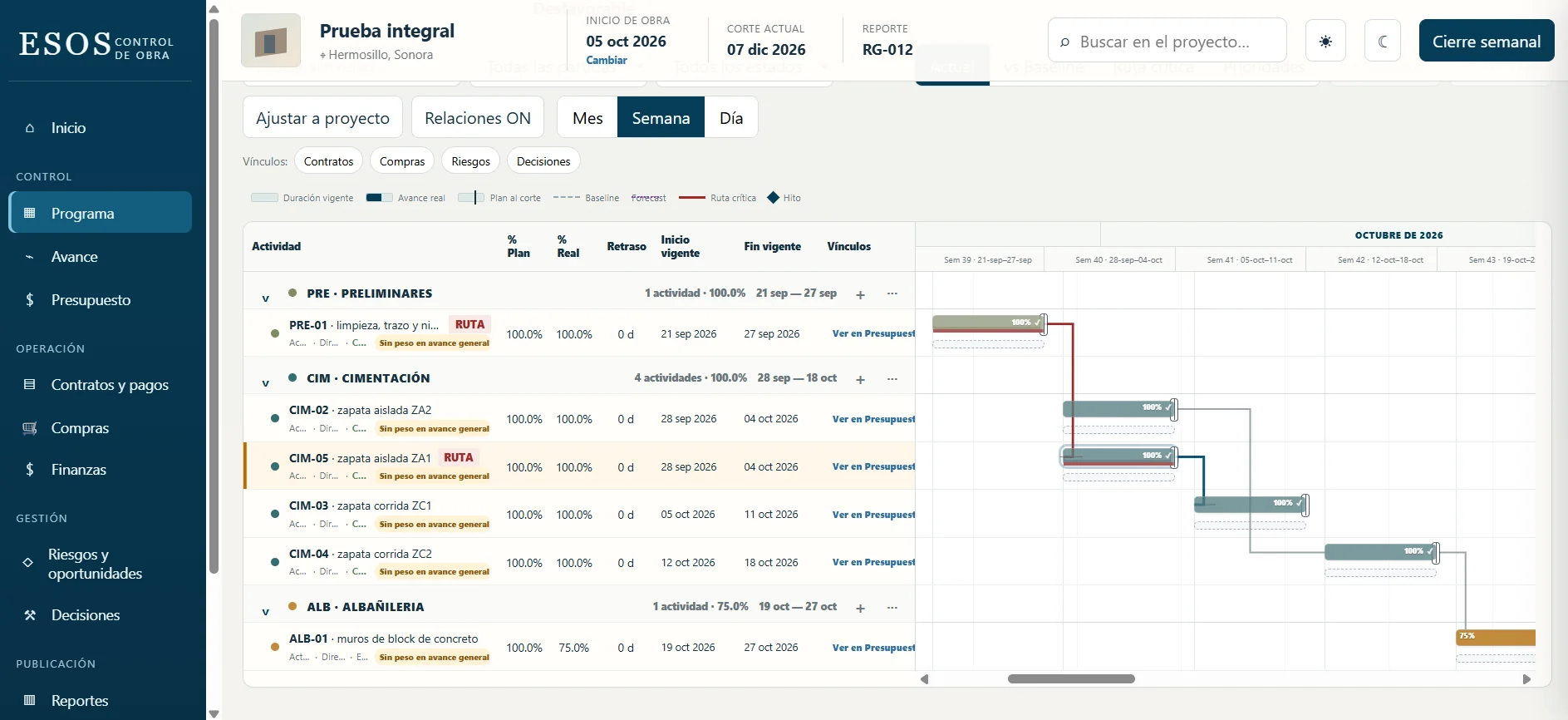Open more options for CIM · CIMENTACIÓN

pyautogui.click(x=892, y=378)
